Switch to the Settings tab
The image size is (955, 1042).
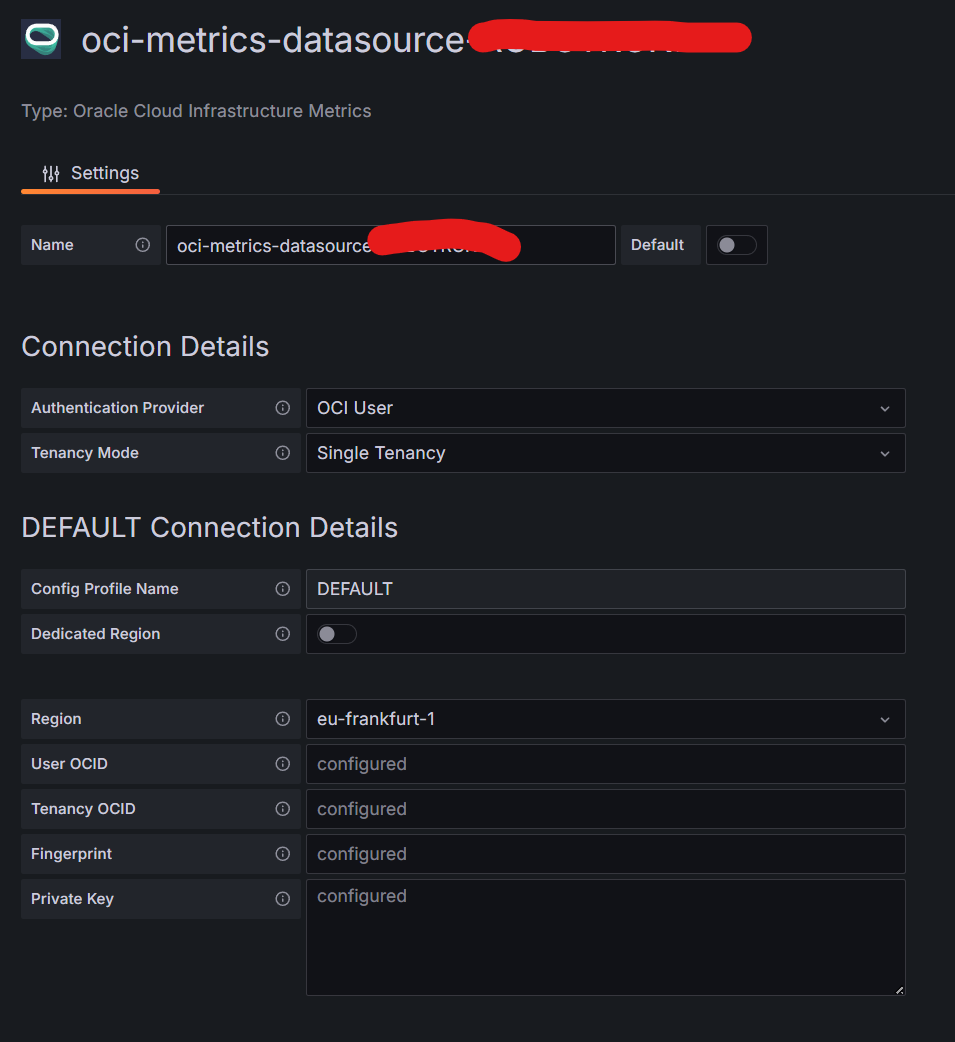(90, 172)
